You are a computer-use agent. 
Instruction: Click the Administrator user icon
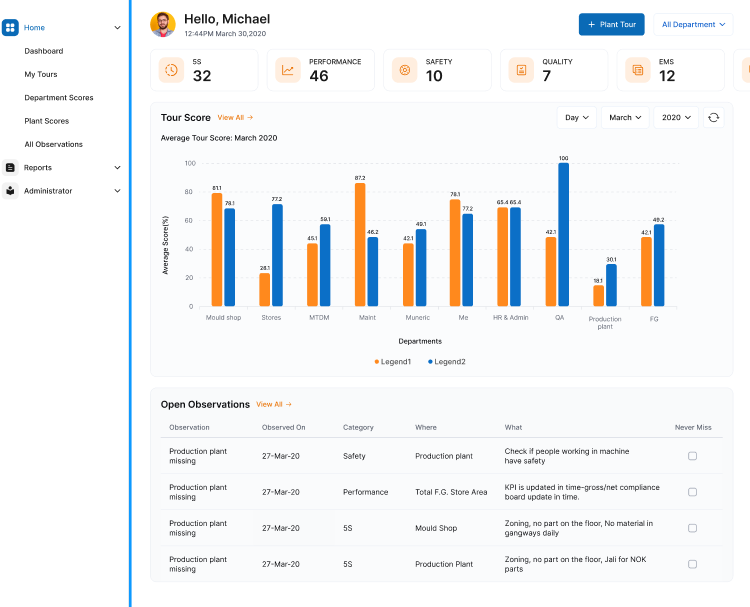(11, 191)
